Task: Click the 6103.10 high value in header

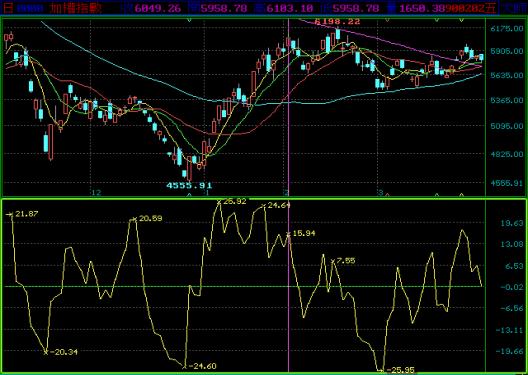Action: pos(290,8)
